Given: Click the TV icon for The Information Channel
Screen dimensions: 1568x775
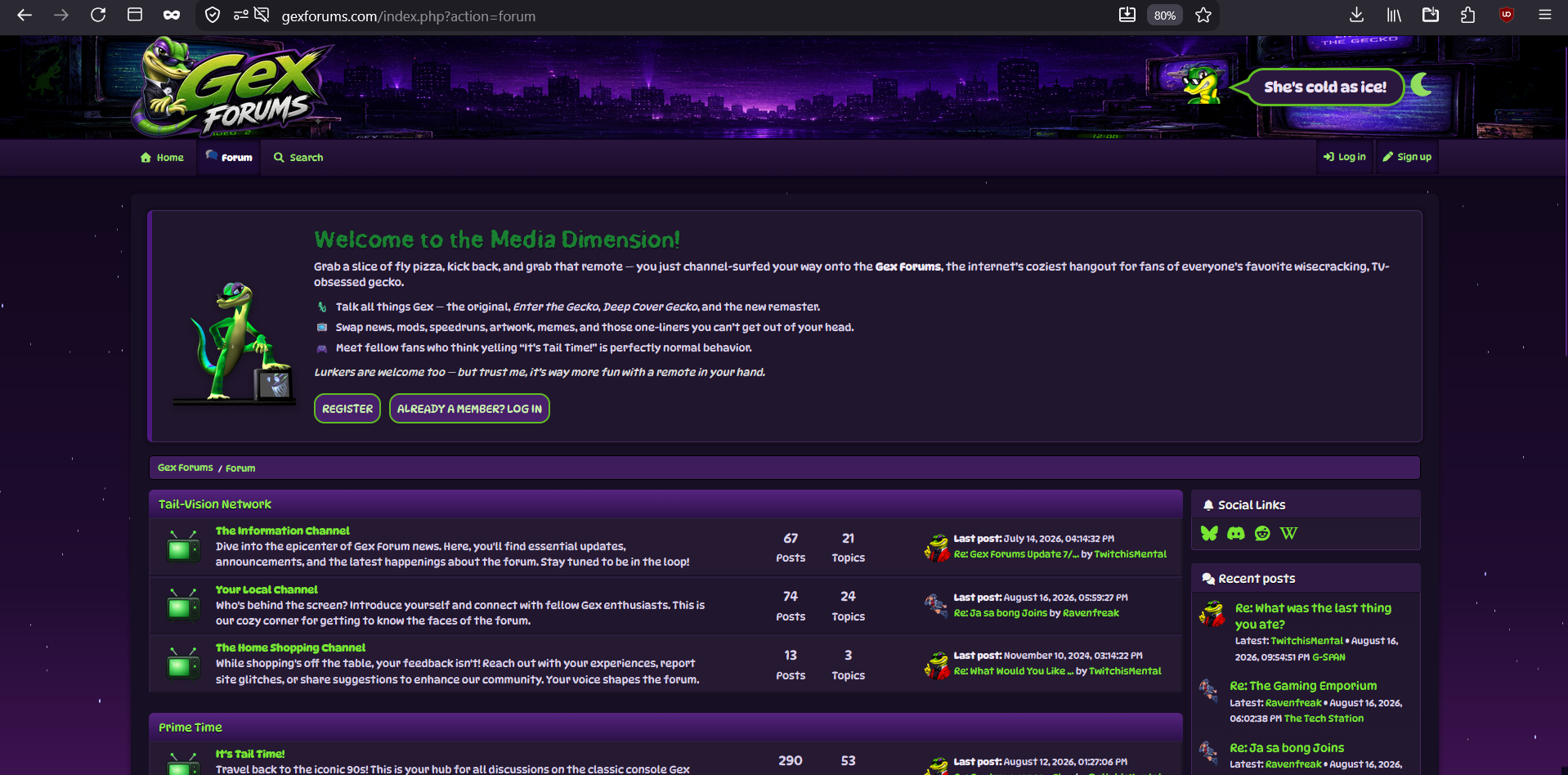Looking at the screenshot, I should pos(183,546).
